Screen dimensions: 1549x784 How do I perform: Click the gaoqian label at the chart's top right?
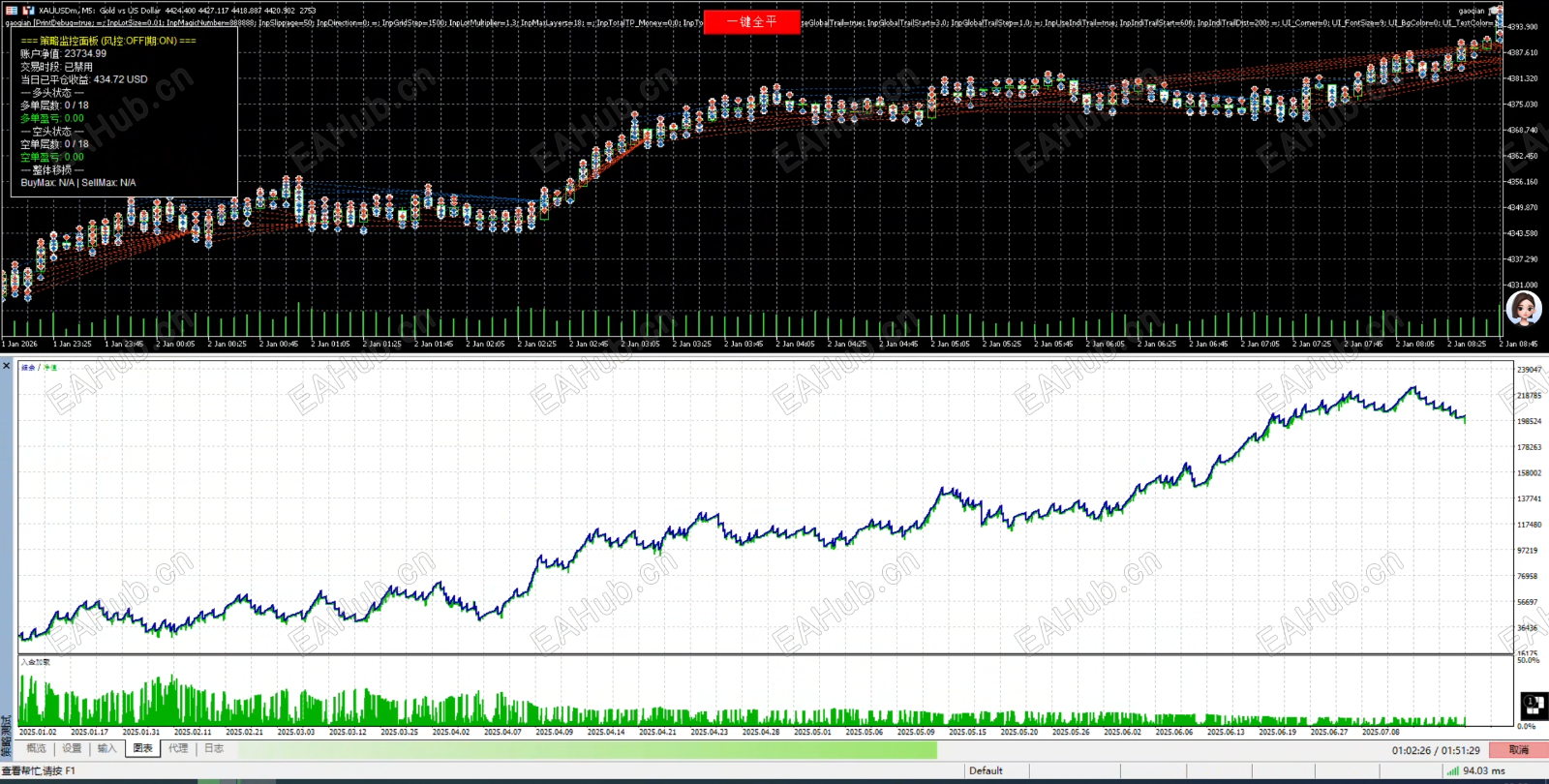pos(1472,11)
